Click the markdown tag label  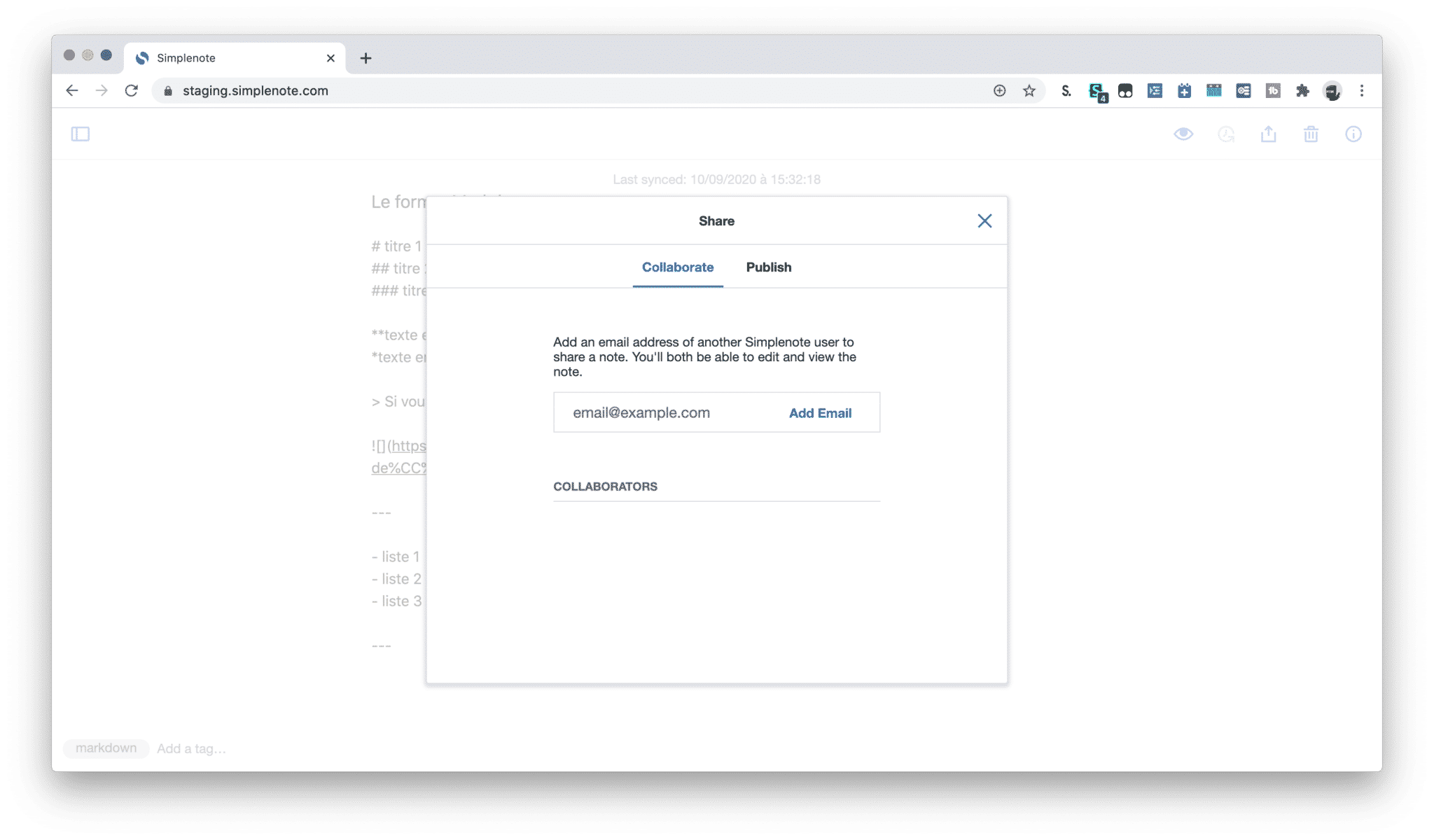(105, 748)
